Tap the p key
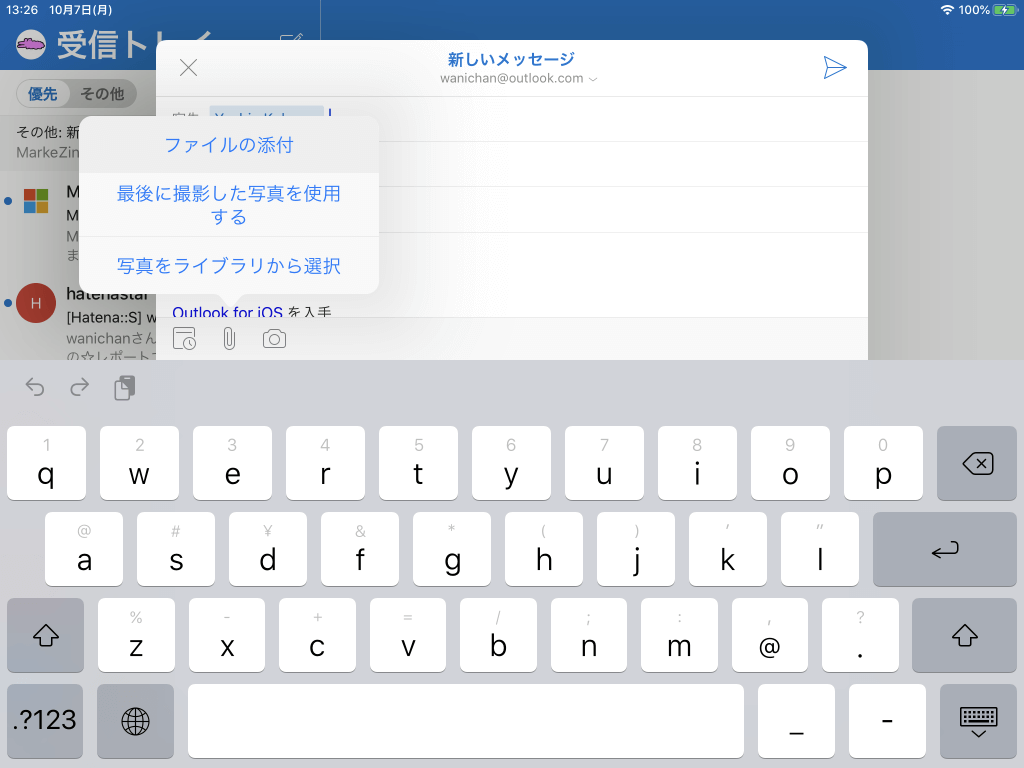1024x768 pixels. point(883,464)
